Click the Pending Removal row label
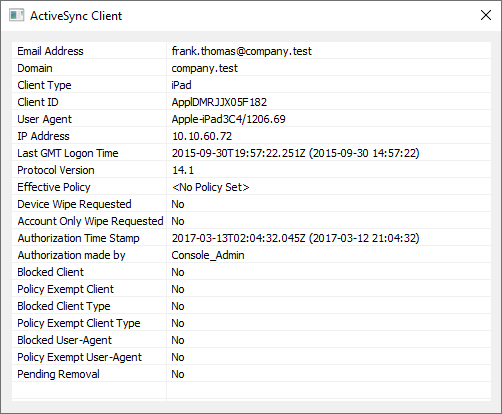This screenshot has height=414, width=502. 58,374
